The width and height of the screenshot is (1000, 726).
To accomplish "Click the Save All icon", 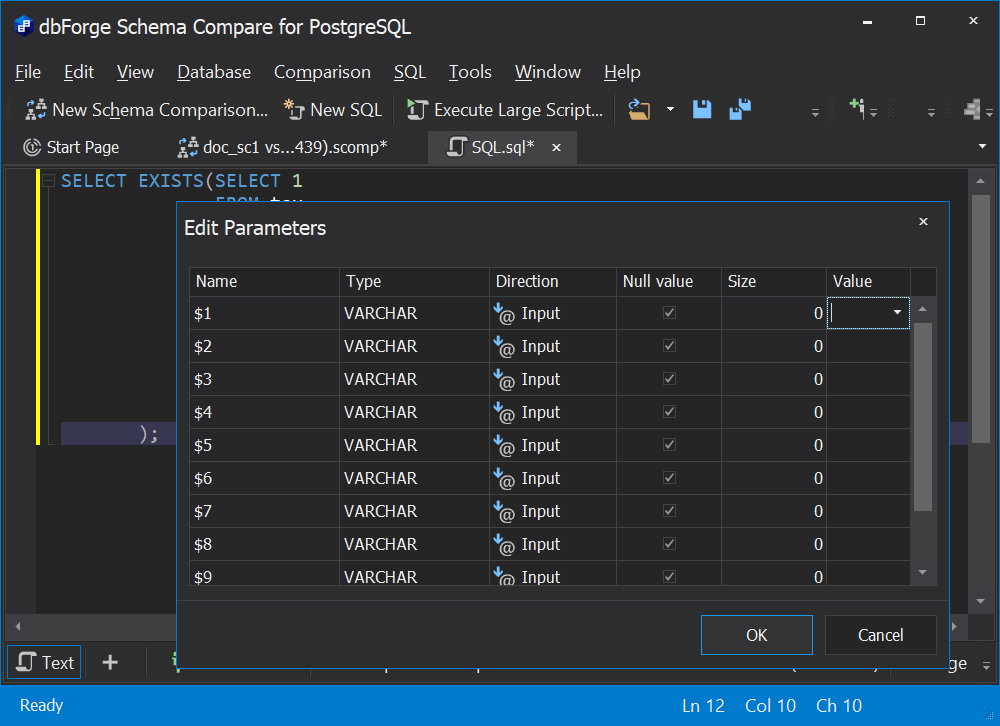I will pos(740,110).
